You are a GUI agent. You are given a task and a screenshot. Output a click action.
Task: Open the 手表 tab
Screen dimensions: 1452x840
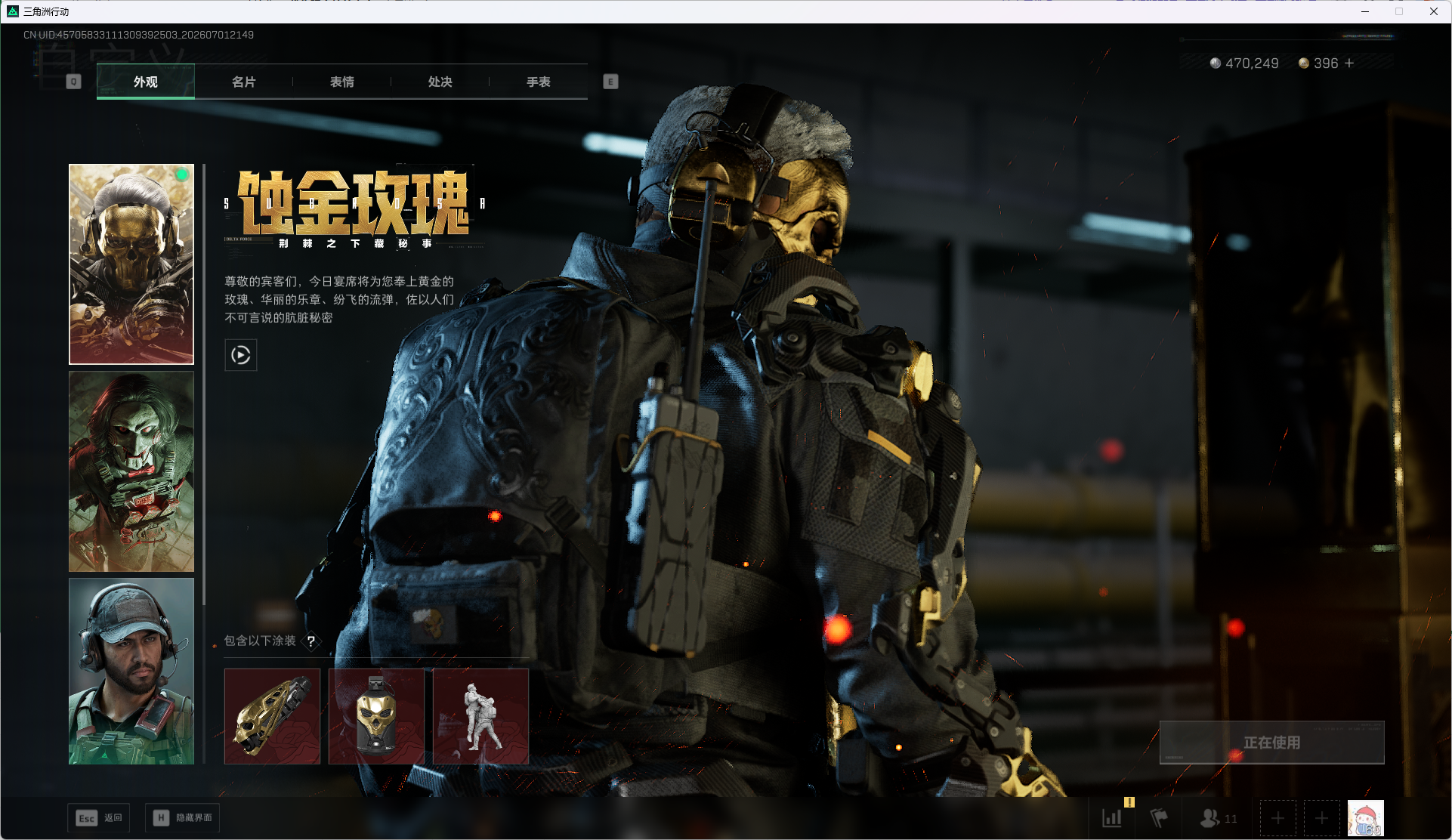pyautogui.click(x=538, y=82)
